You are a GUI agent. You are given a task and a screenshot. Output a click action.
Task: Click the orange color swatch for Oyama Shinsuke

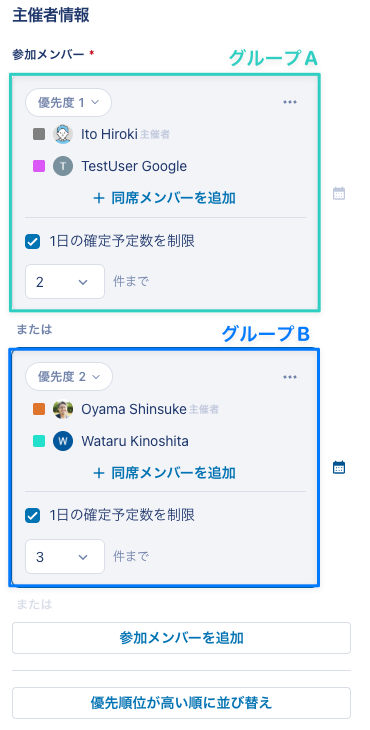point(39,409)
